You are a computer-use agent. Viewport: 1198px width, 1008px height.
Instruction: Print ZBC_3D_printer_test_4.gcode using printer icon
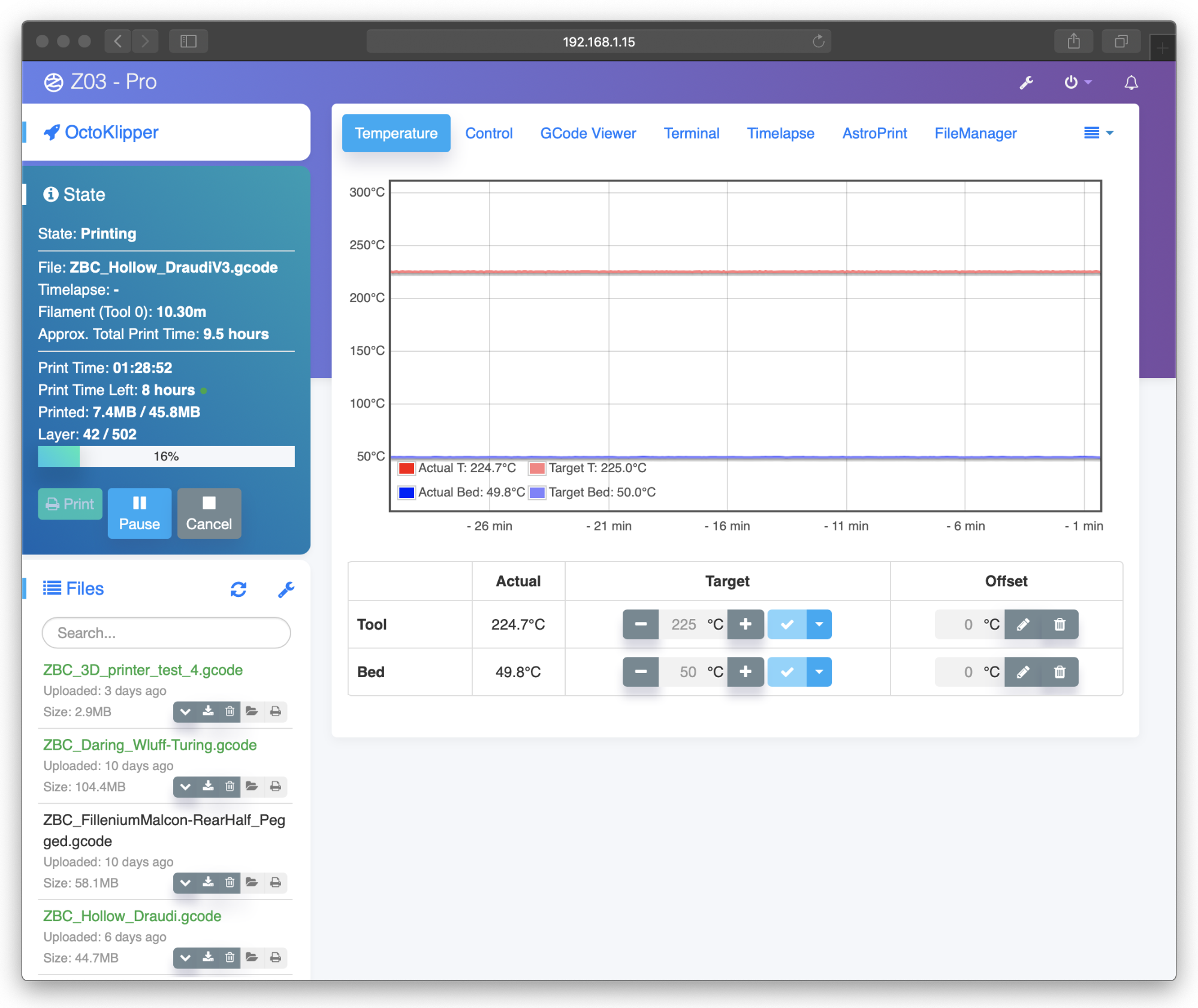pos(275,711)
